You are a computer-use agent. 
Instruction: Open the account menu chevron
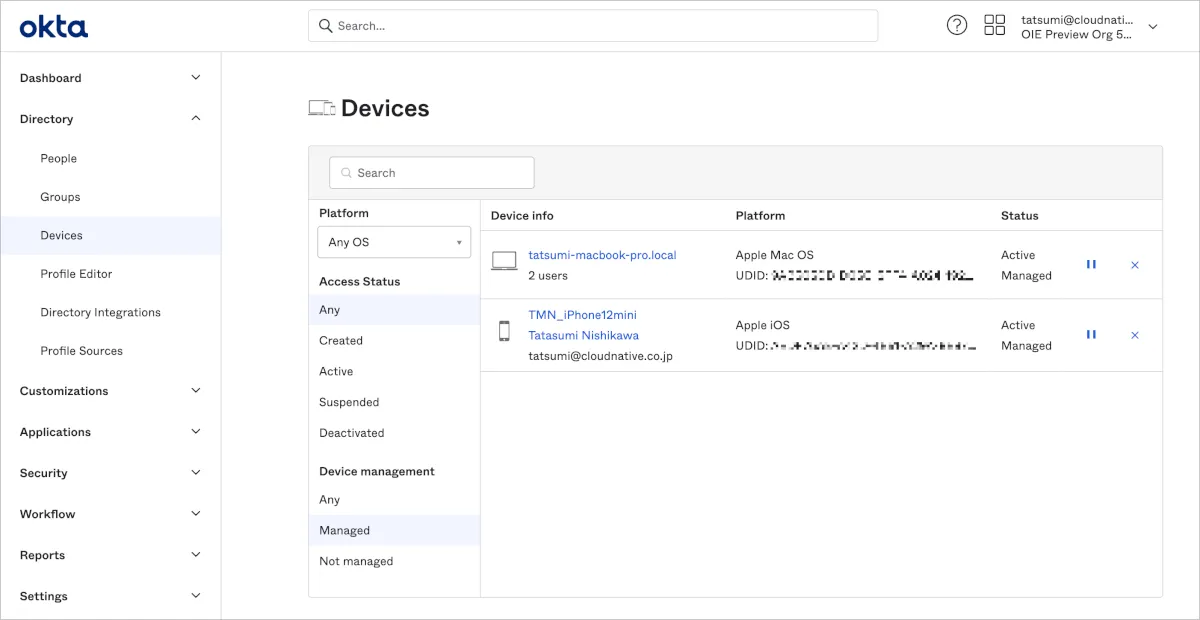coord(1152,27)
